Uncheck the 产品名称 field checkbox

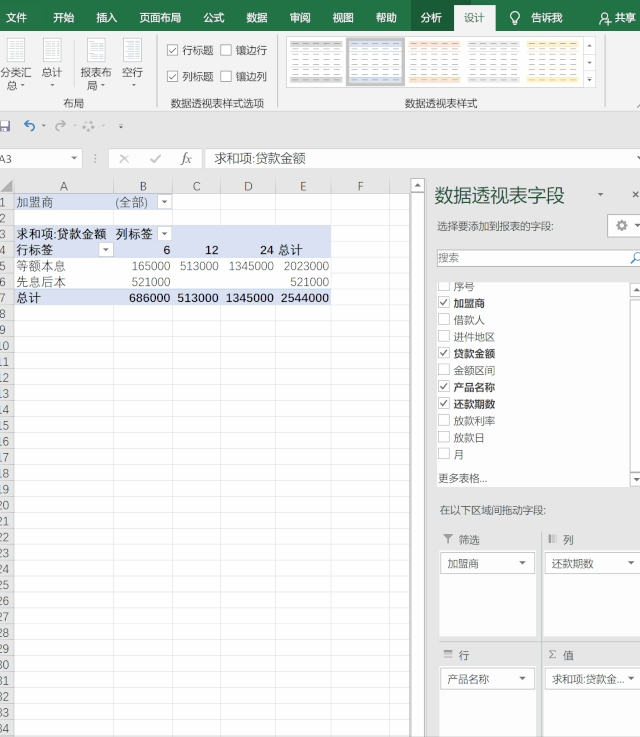click(x=444, y=387)
